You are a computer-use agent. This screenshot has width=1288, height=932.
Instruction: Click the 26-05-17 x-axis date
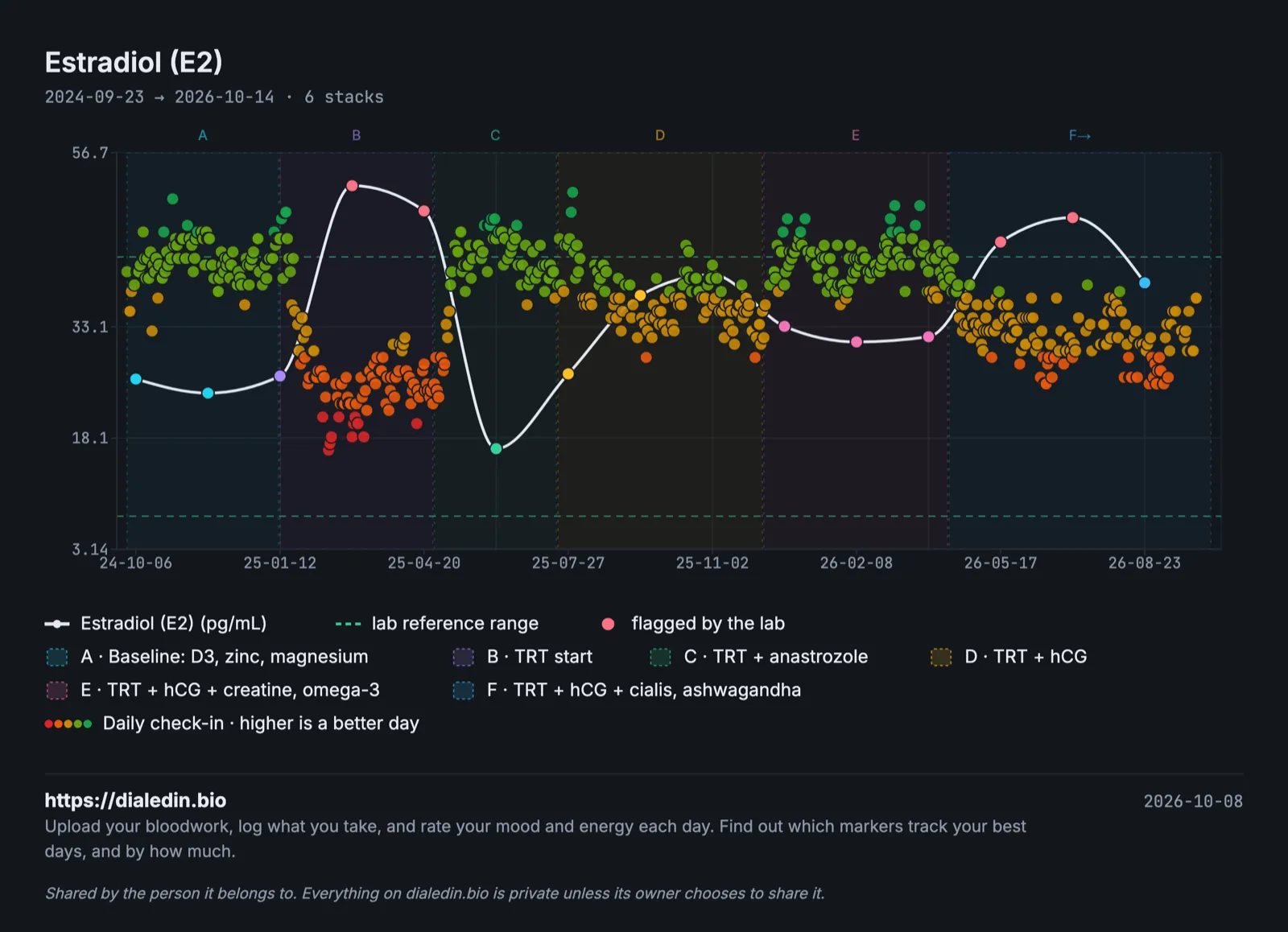[1001, 563]
